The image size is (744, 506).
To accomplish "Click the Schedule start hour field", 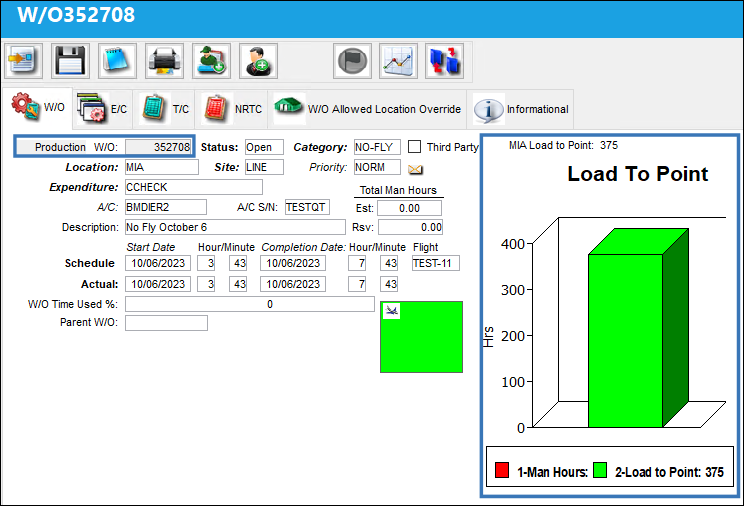I will click(x=206, y=263).
